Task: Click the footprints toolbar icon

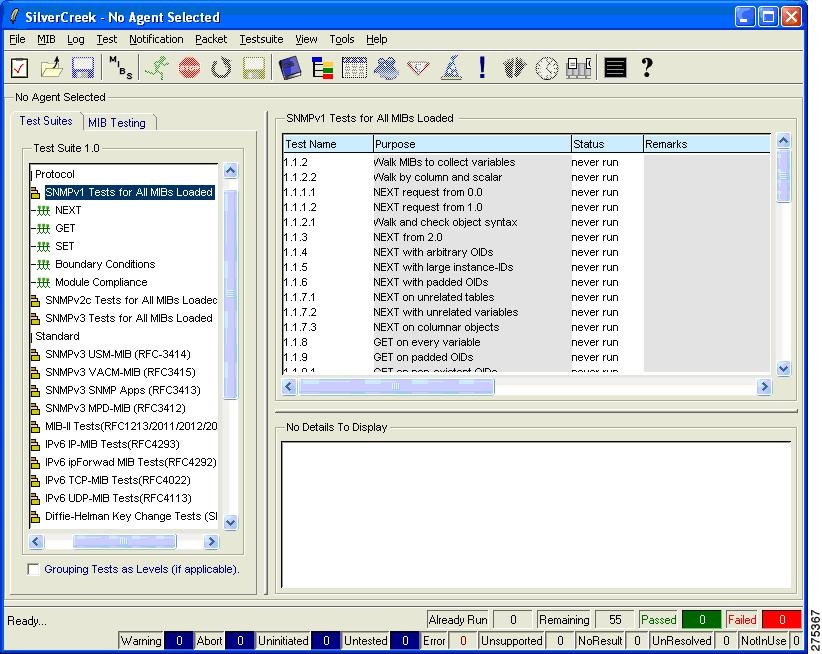Action: (514, 68)
